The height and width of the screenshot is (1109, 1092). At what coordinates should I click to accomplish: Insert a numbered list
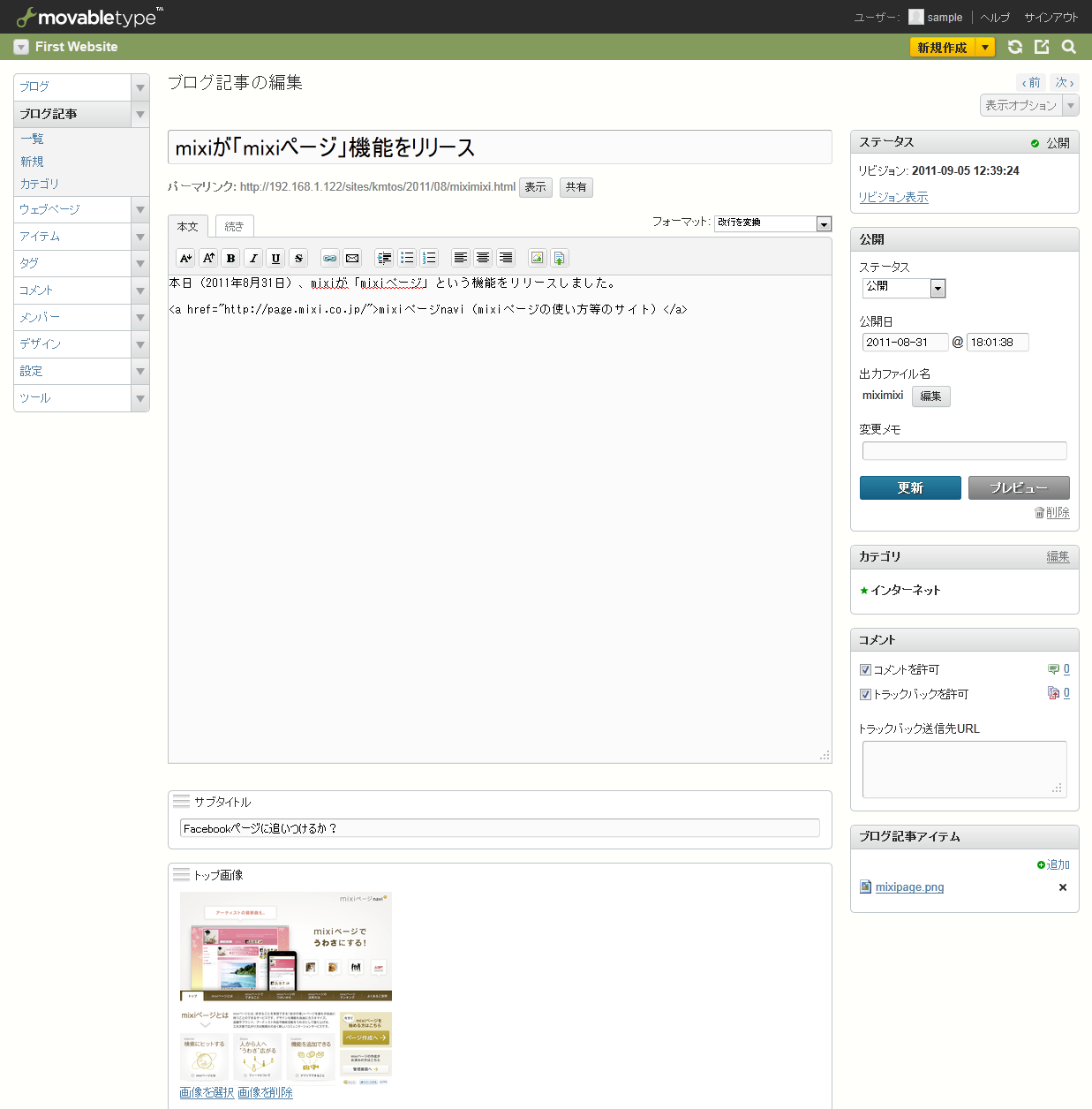429,258
